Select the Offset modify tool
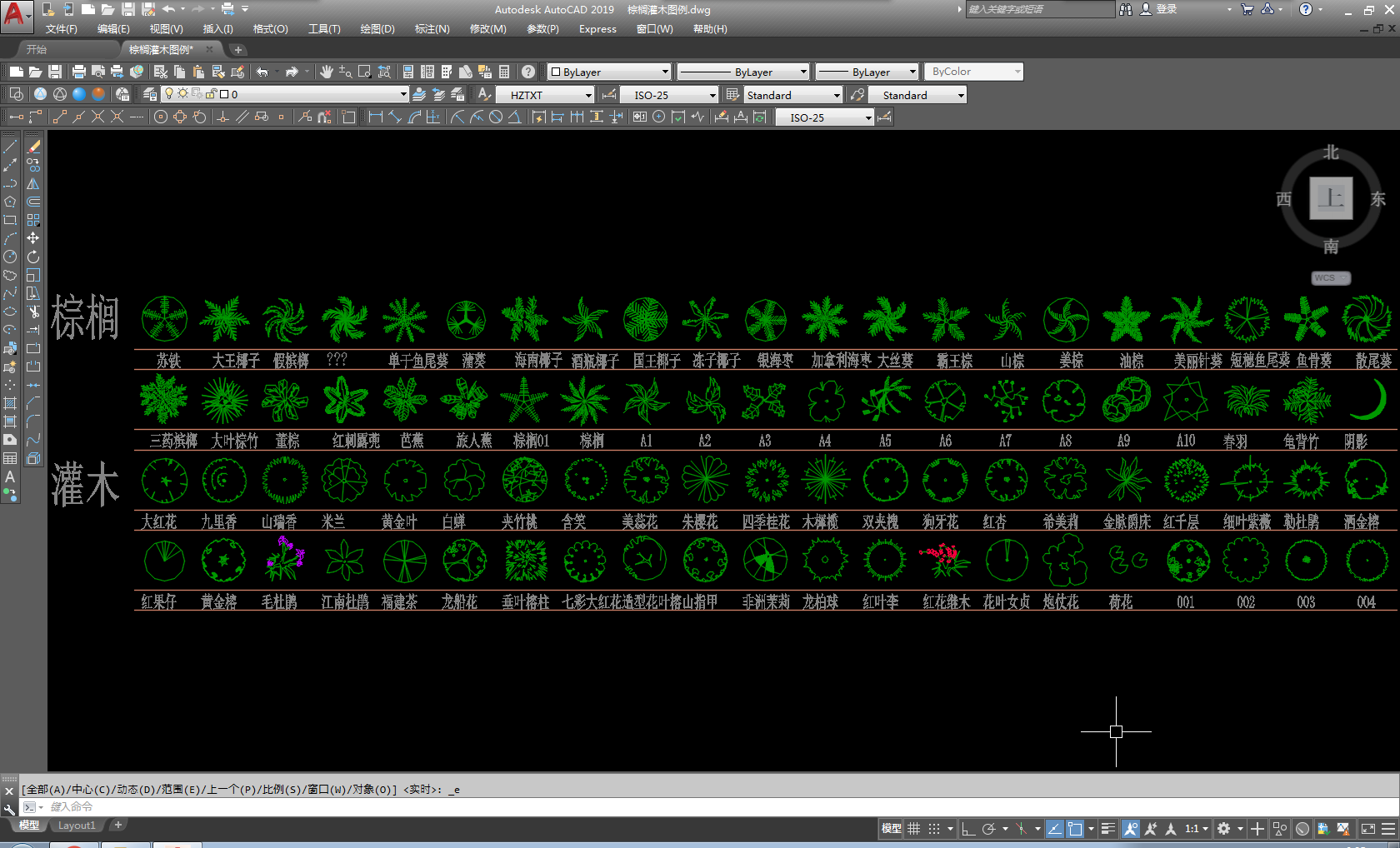The height and width of the screenshot is (848, 1400). pyautogui.click(x=33, y=202)
